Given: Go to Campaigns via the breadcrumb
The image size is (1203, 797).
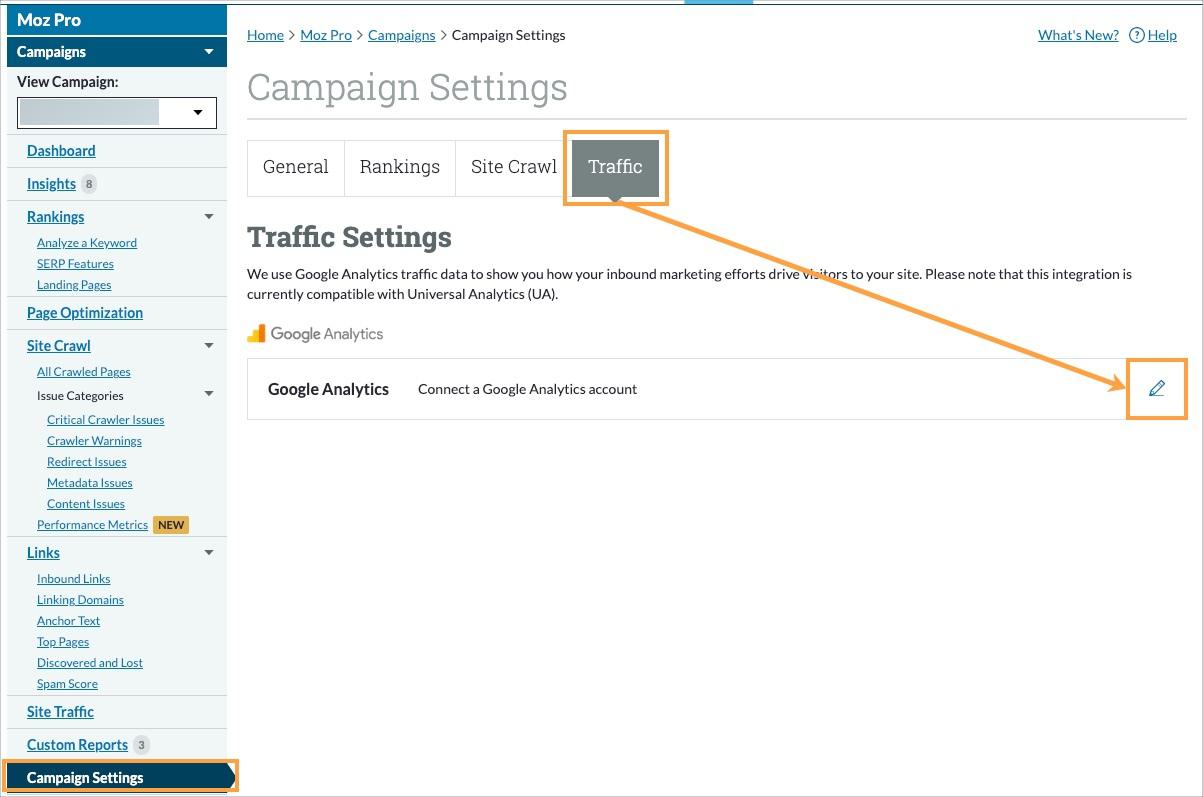Looking at the screenshot, I should pyautogui.click(x=401, y=35).
